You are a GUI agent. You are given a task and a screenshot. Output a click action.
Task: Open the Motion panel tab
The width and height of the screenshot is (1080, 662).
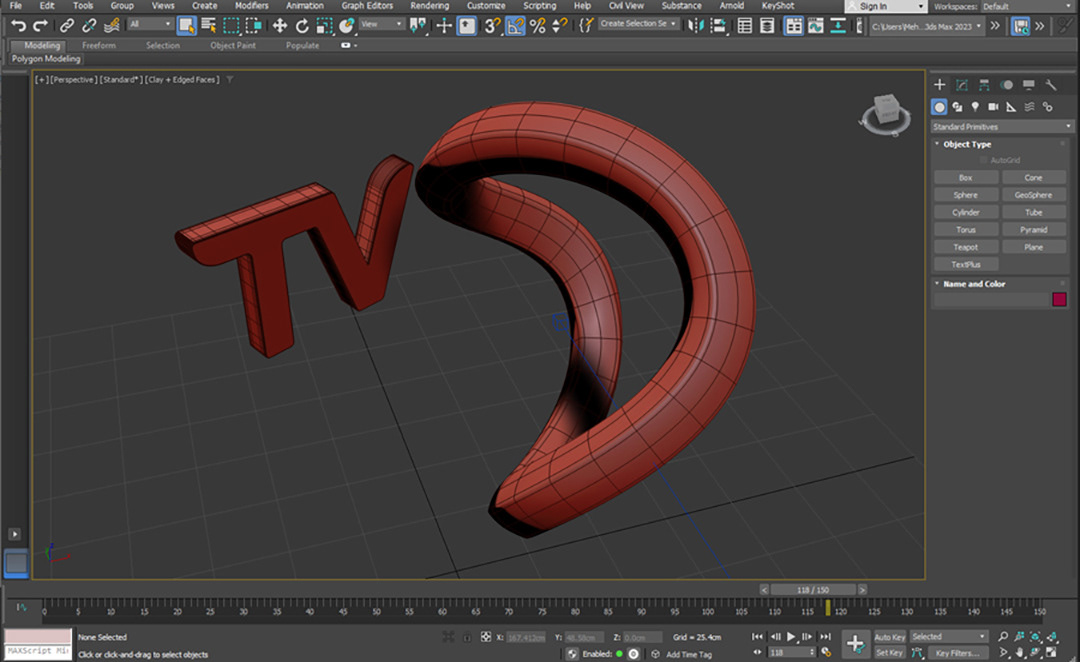(1006, 85)
